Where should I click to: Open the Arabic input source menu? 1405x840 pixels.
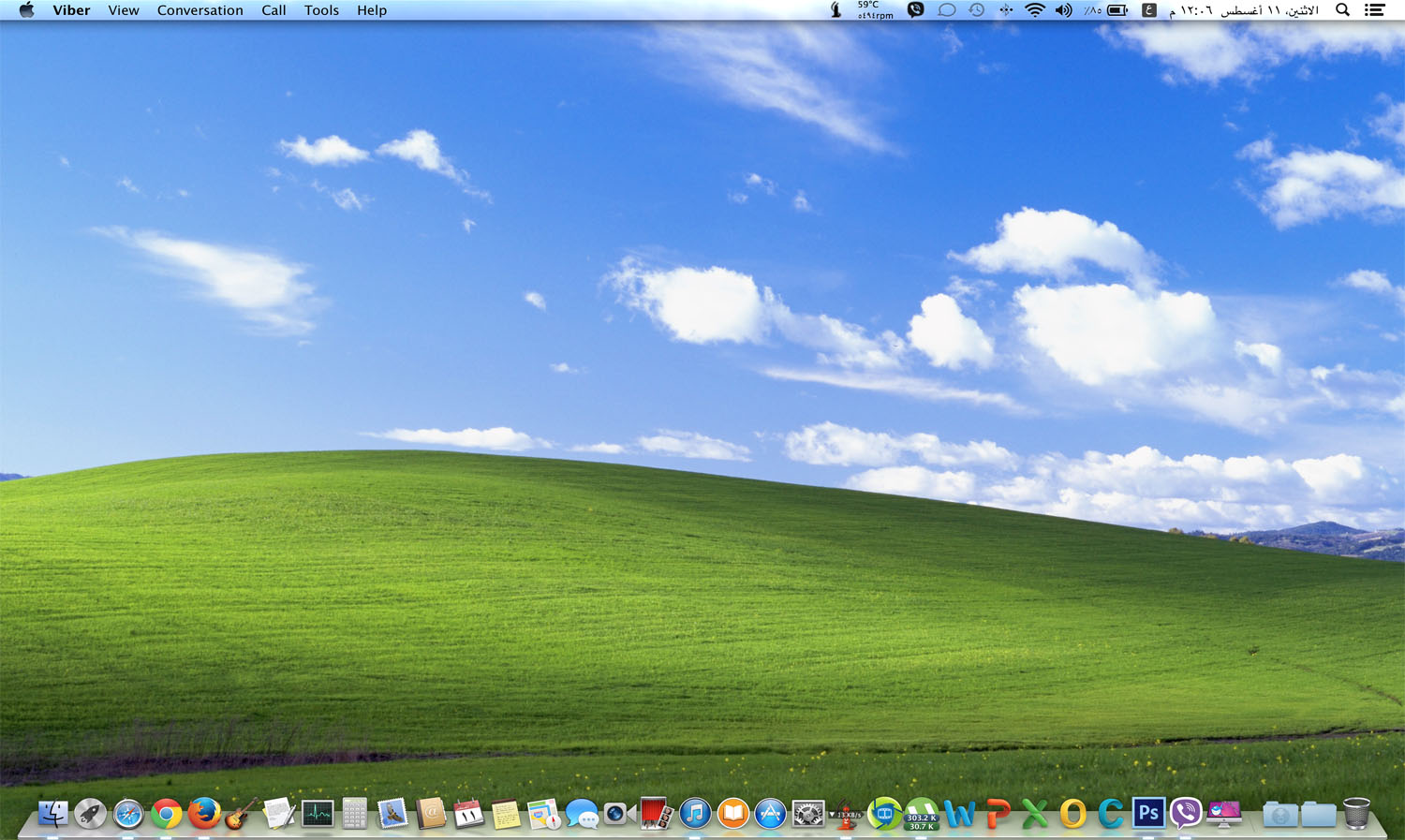click(1148, 10)
